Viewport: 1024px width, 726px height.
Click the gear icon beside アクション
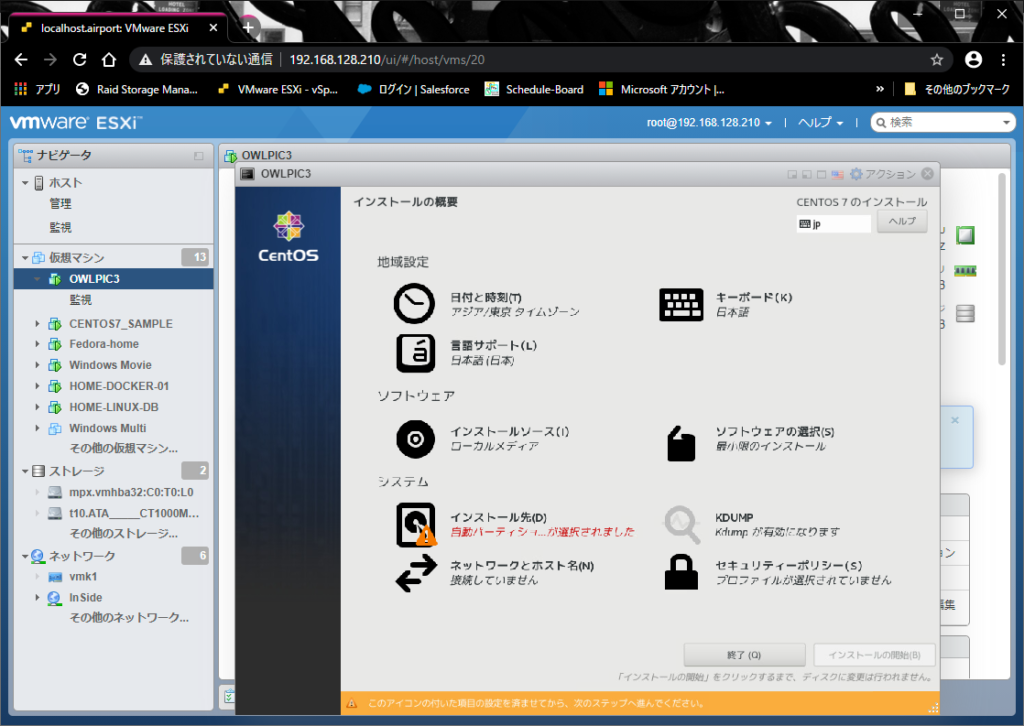pos(856,174)
